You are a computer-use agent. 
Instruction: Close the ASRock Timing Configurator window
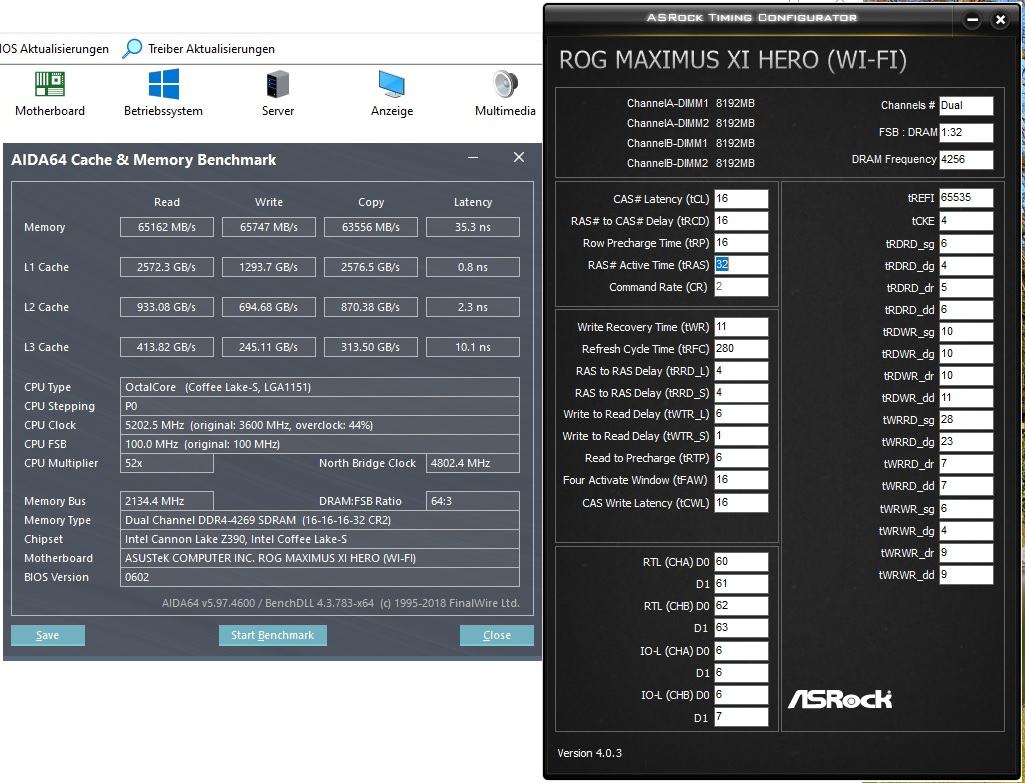tap(1000, 20)
